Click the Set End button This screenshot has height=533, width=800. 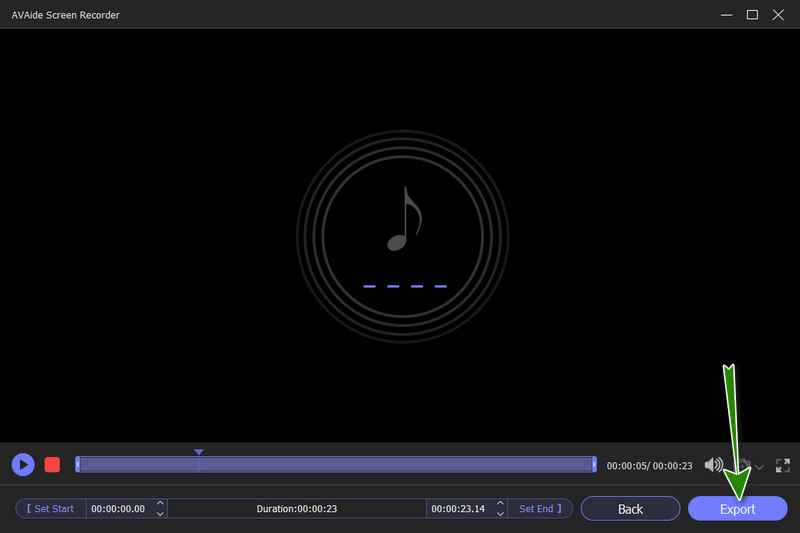pyautogui.click(x=540, y=509)
